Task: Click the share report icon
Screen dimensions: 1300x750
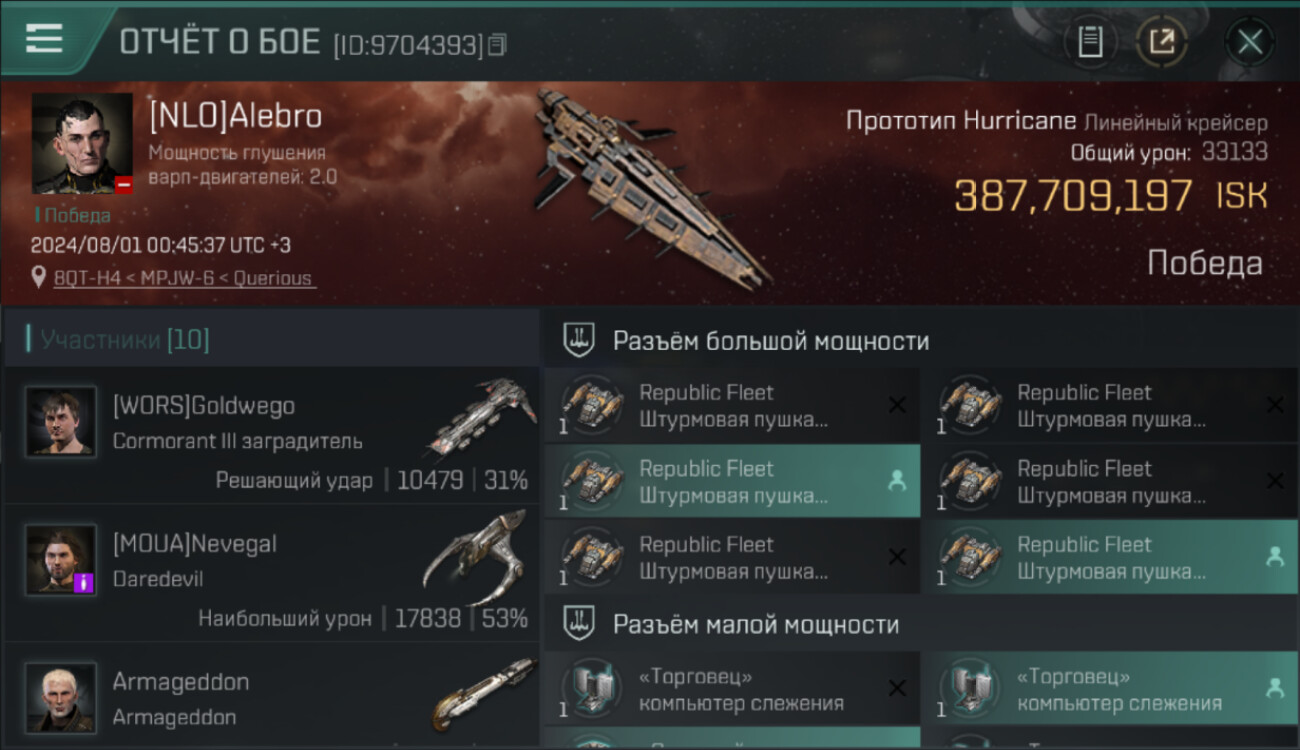Action: tap(1161, 42)
